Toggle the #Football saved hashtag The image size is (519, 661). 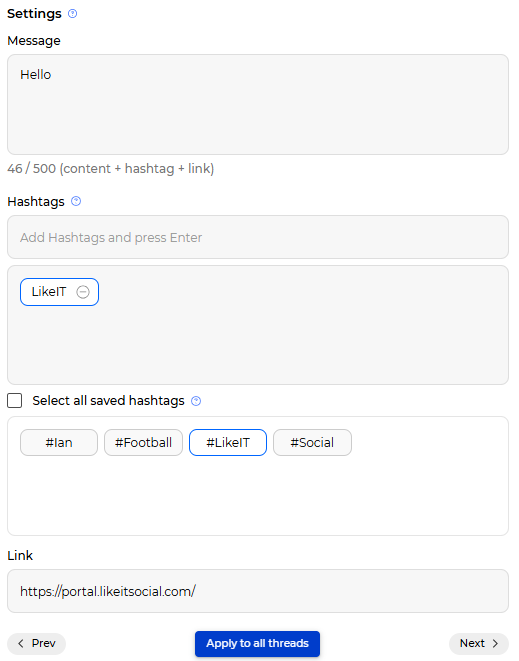pyautogui.click(x=143, y=443)
